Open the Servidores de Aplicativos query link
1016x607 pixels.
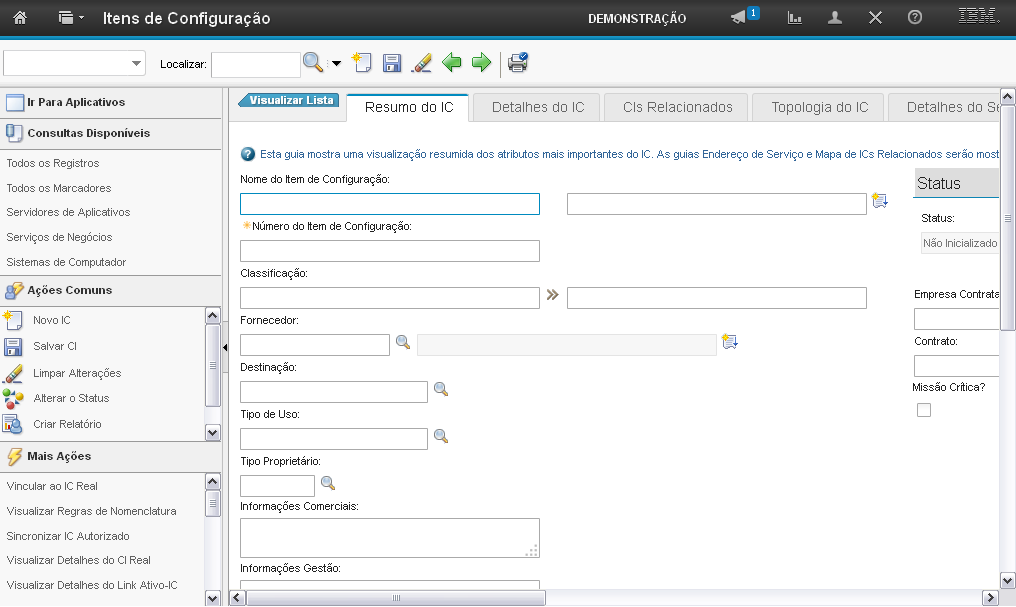68,212
